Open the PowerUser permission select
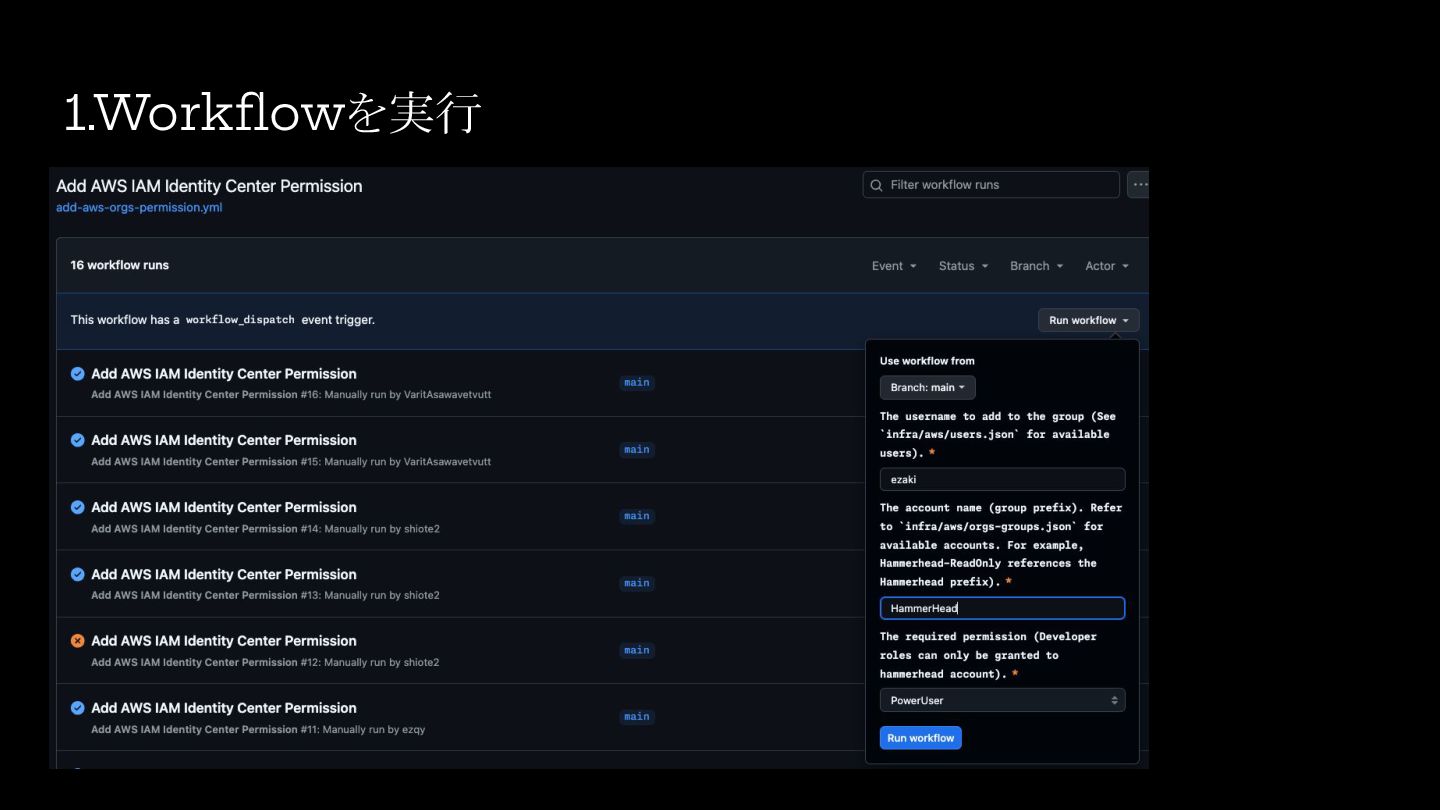1440x810 pixels. tap(1002, 700)
